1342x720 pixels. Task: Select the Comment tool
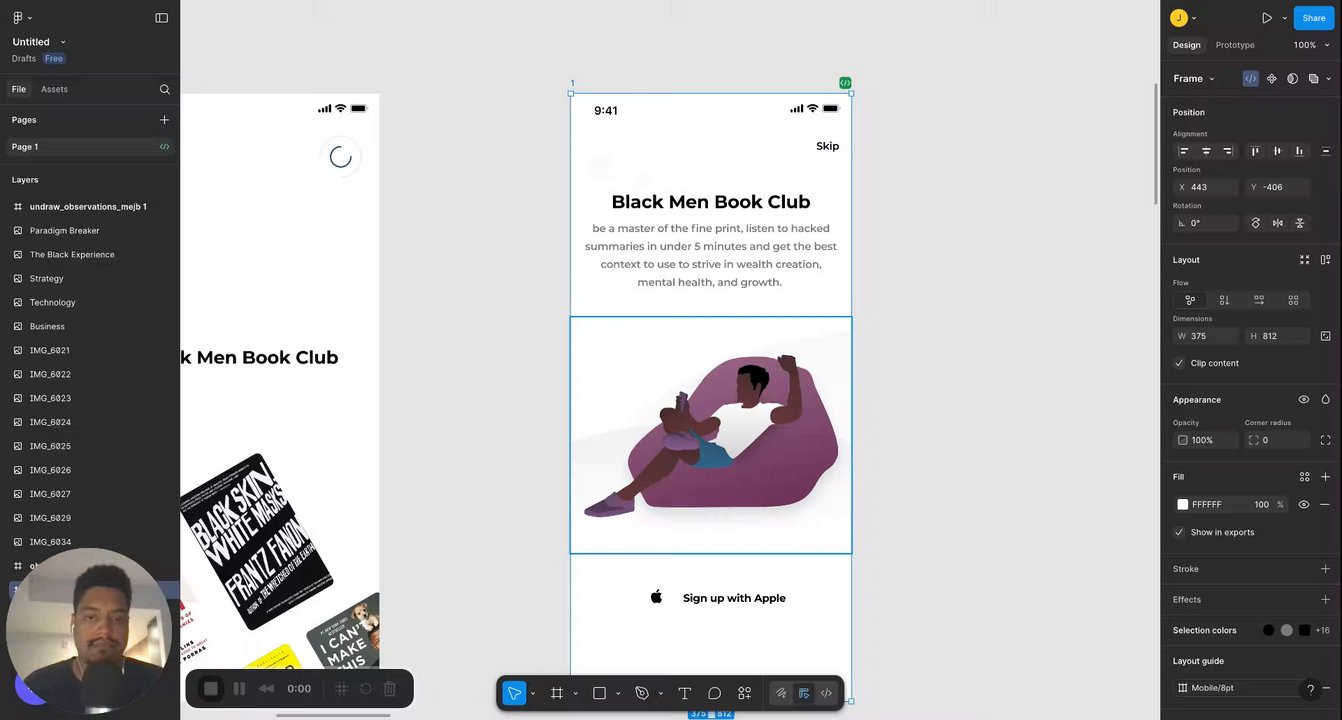[x=715, y=693]
